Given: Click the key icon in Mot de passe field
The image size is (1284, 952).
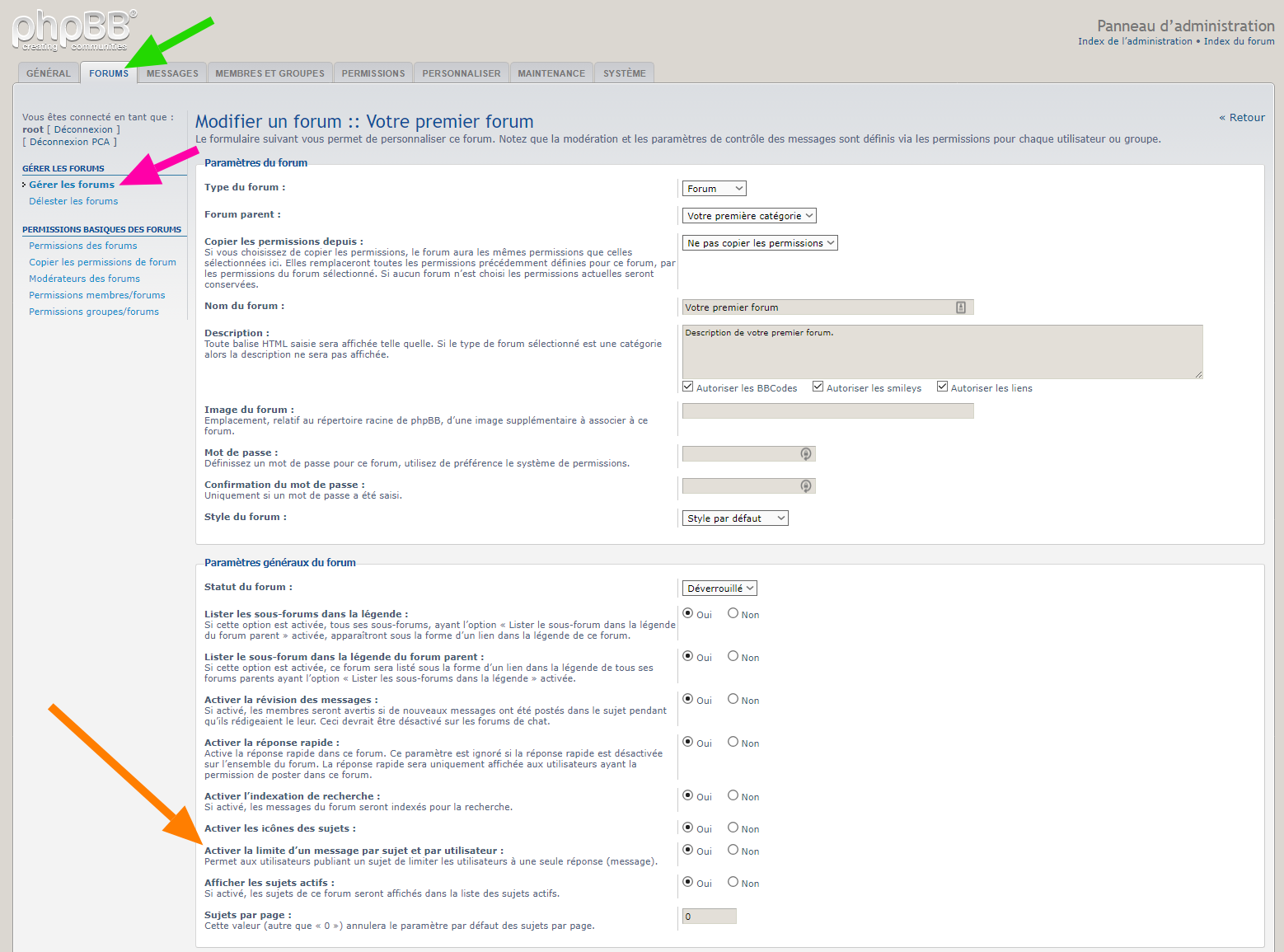Looking at the screenshot, I should click(805, 454).
